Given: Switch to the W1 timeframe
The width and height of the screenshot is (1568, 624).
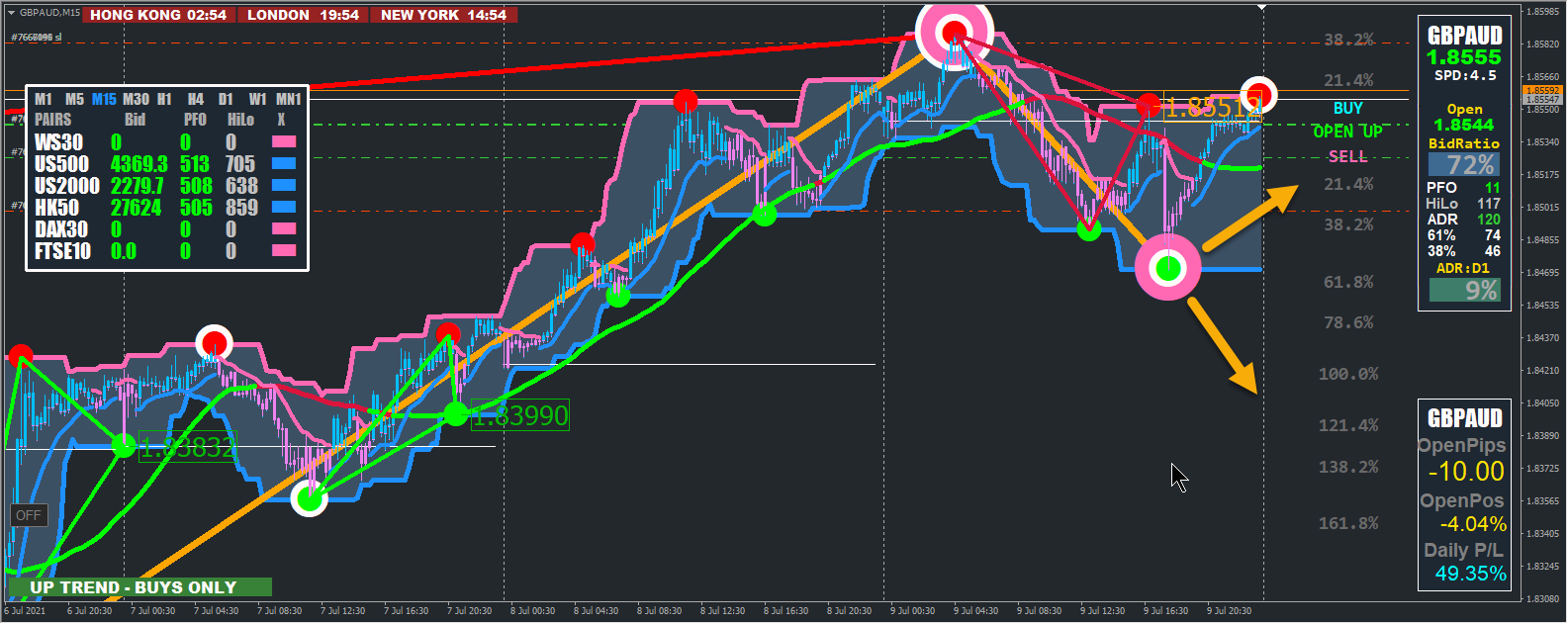Looking at the screenshot, I should point(257,99).
